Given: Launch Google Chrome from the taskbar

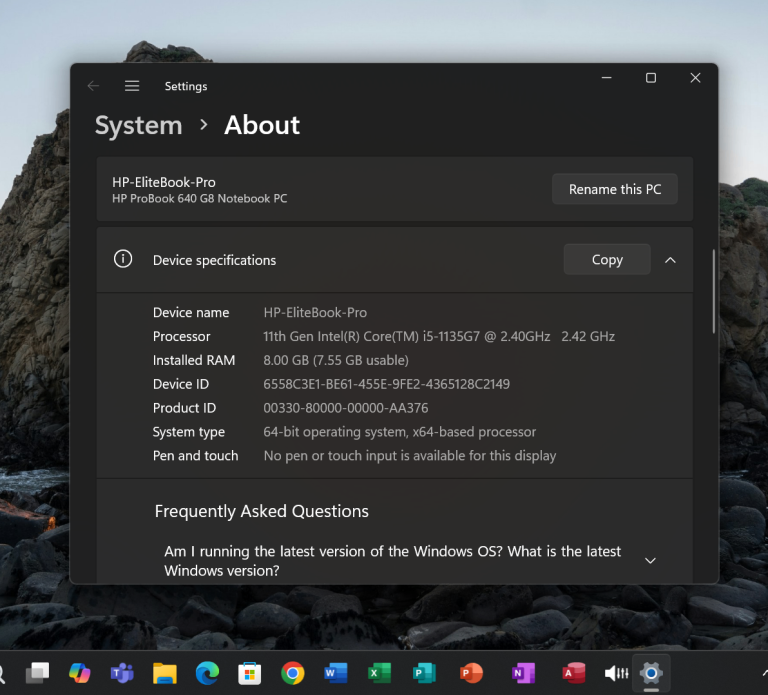Looking at the screenshot, I should pyautogui.click(x=292, y=673).
